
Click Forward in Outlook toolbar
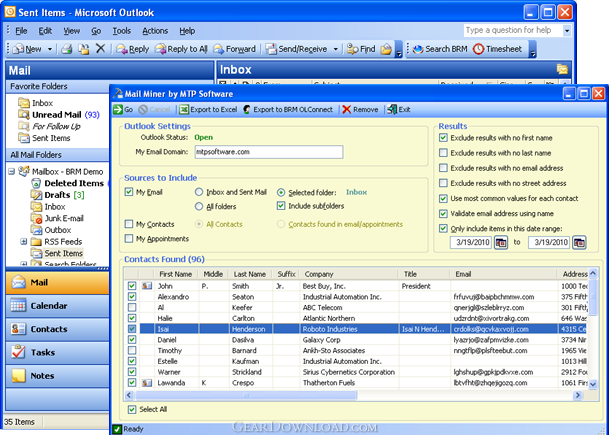pyautogui.click(x=235, y=49)
